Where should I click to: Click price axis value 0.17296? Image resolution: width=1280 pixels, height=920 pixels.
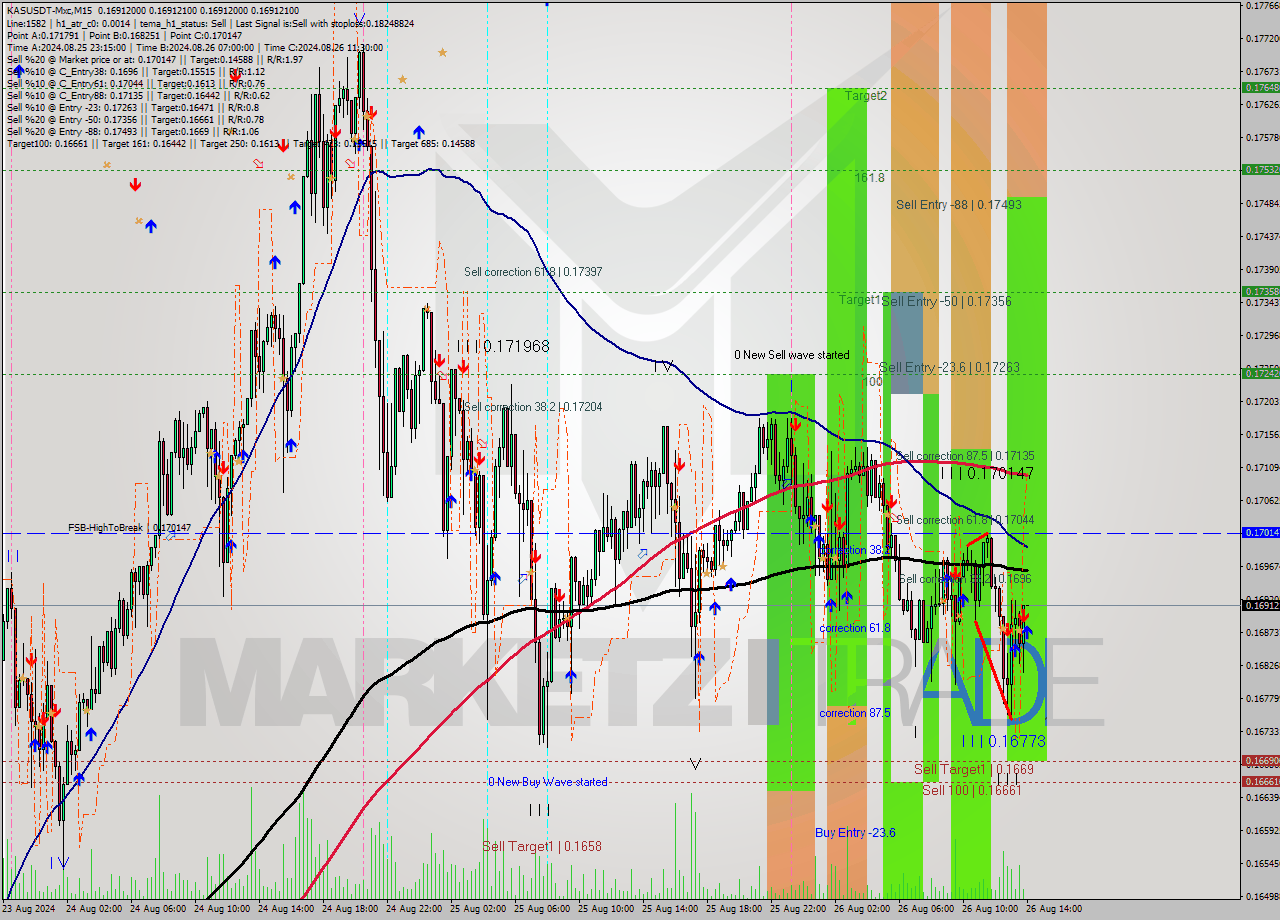pyautogui.click(x=1262, y=335)
